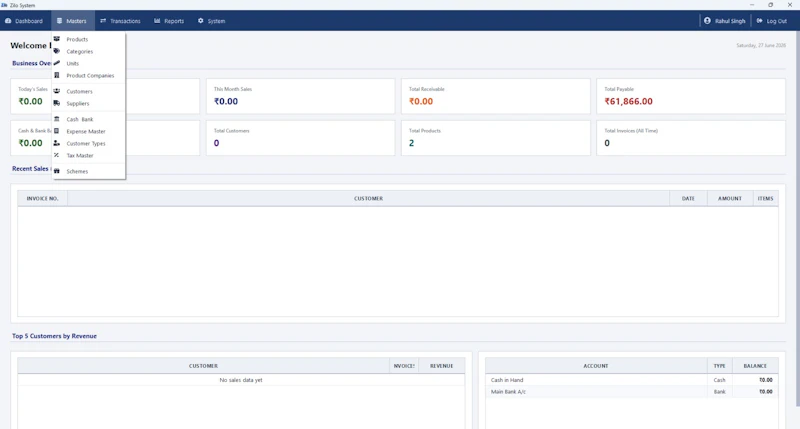This screenshot has height=429, width=800.
Task: Choose Schemes from Masters menu
Action: click(89, 171)
